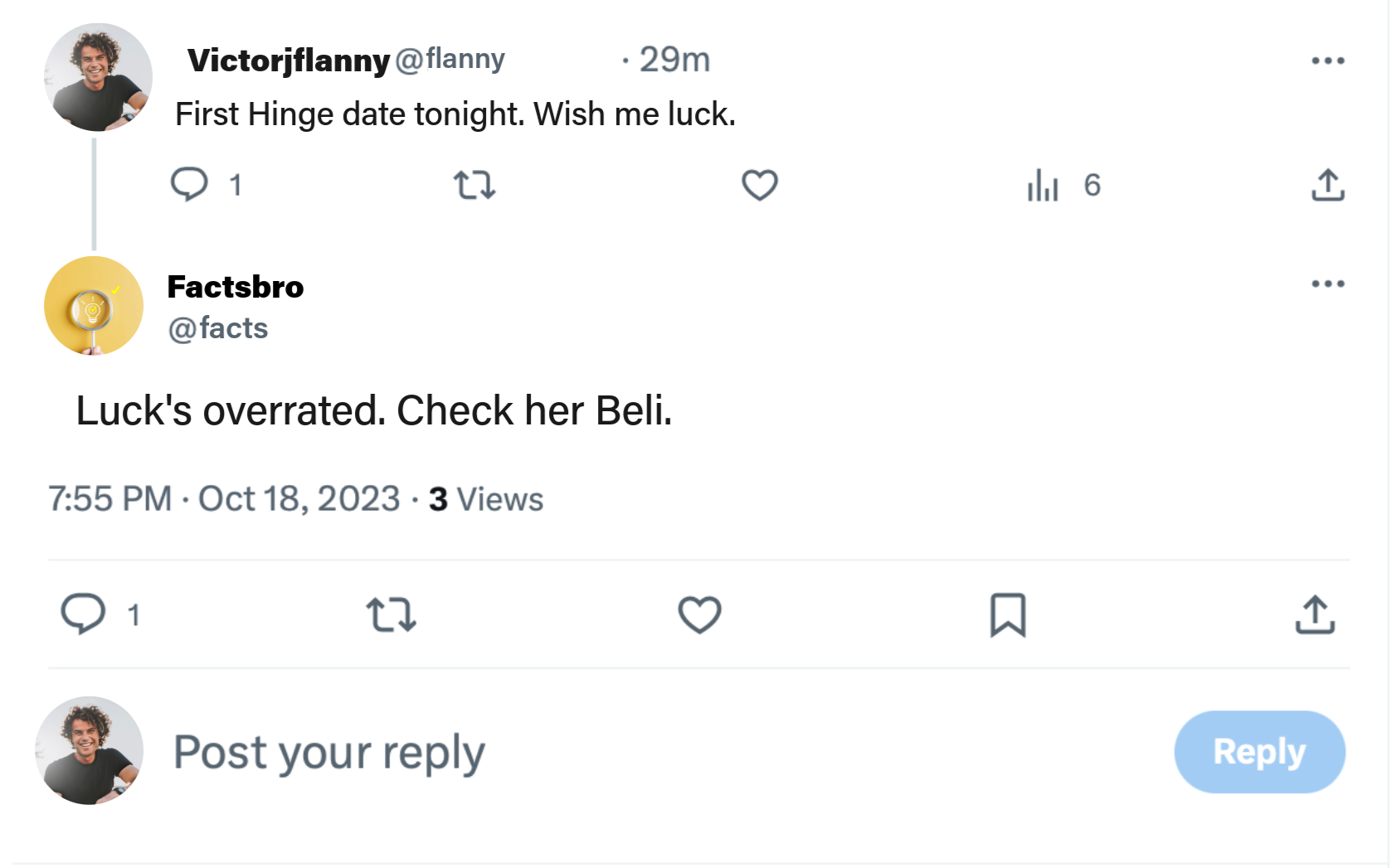The width and height of the screenshot is (1396, 868).
Task: Like the First Hinge date tweet
Action: click(759, 185)
